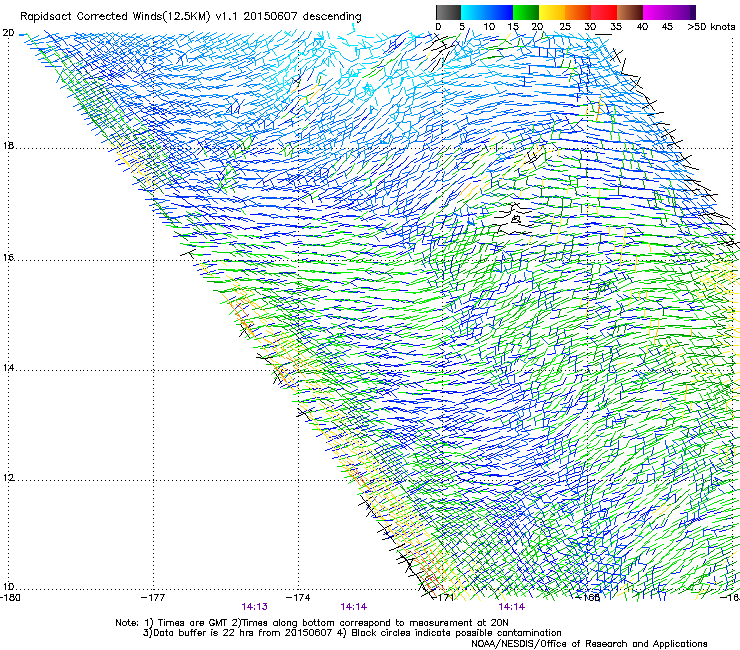The height and width of the screenshot is (650, 740).
Task: Click the 'NOAA/NESDIS/Office of Research and Applications' credit
Action: 589,644
